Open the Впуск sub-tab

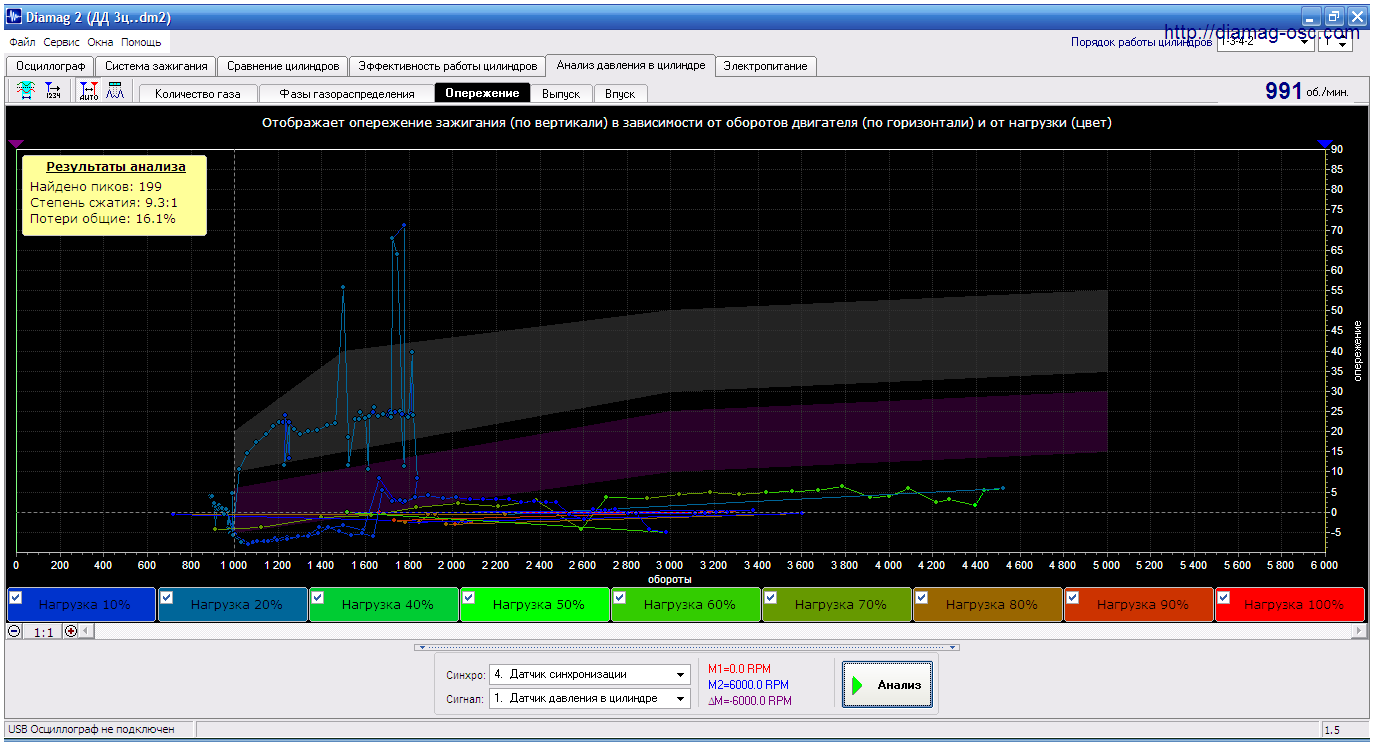[x=620, y=93]
